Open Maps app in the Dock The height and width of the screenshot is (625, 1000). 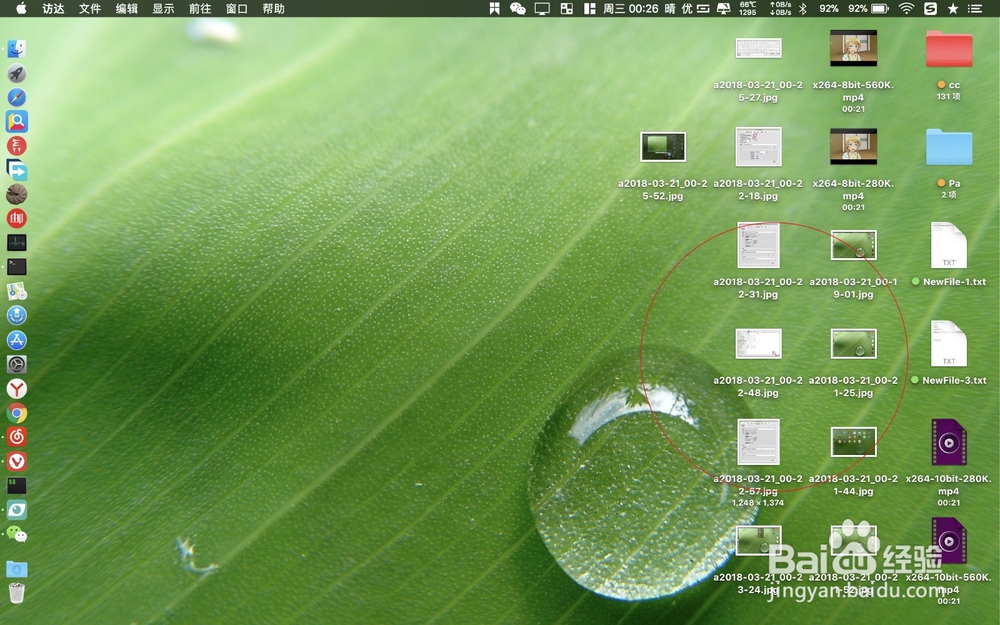[17, 291]
